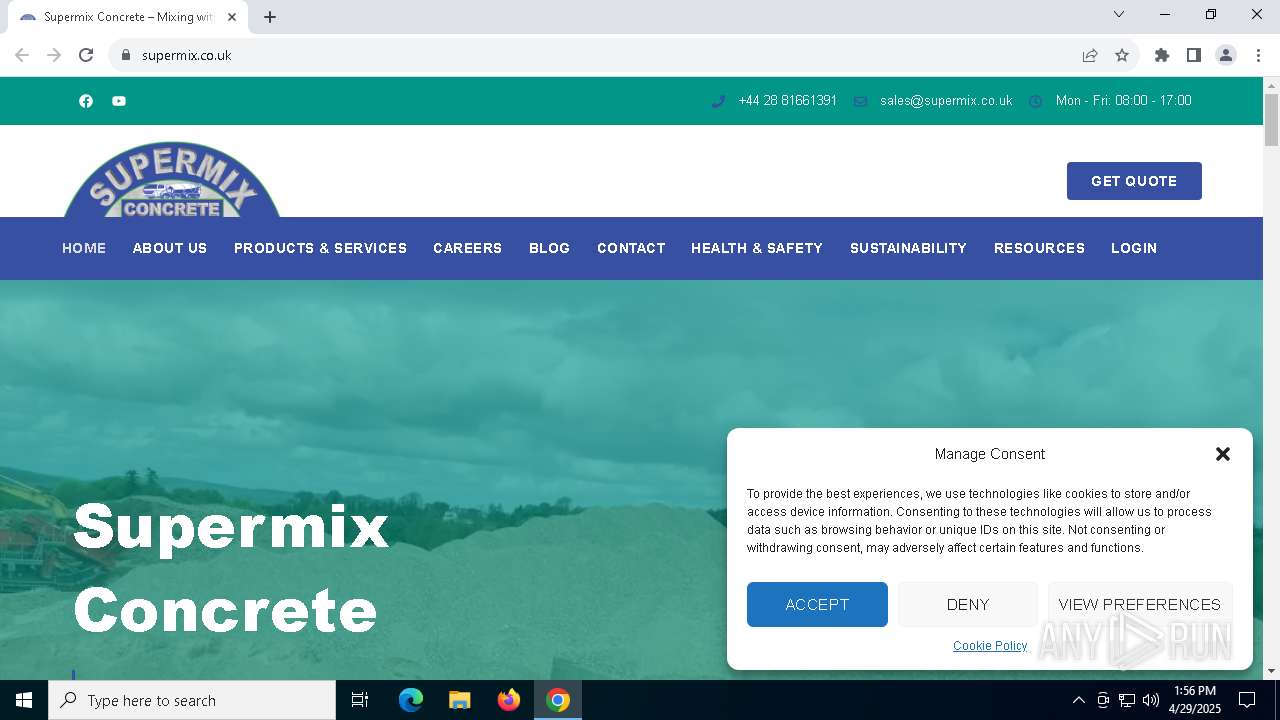The image size is (1280, 720).
Task: Open the volume speaker icon
Action: tap(1151, 700)
